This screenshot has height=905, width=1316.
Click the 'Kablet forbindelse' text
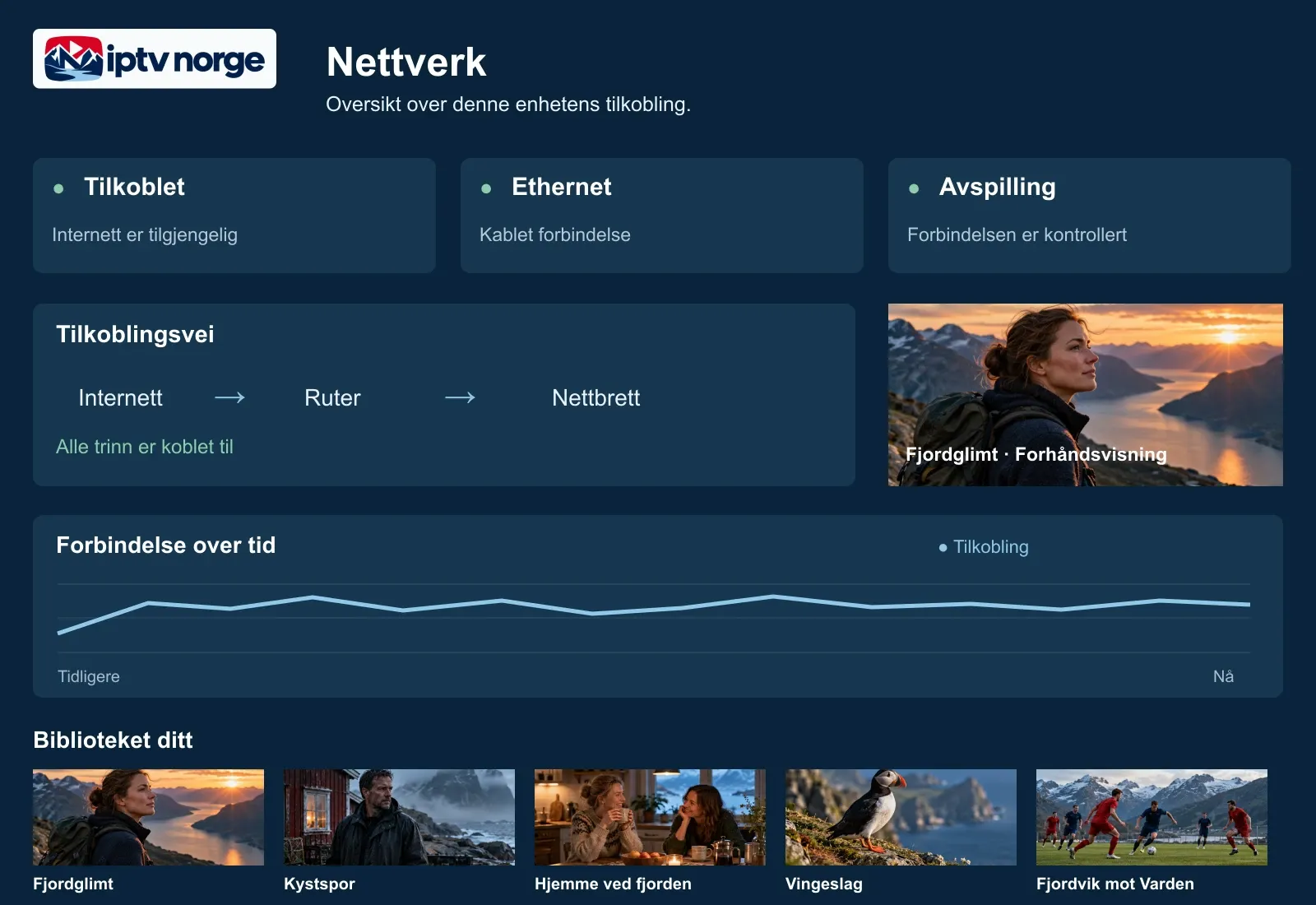click(x=555, y=235)
